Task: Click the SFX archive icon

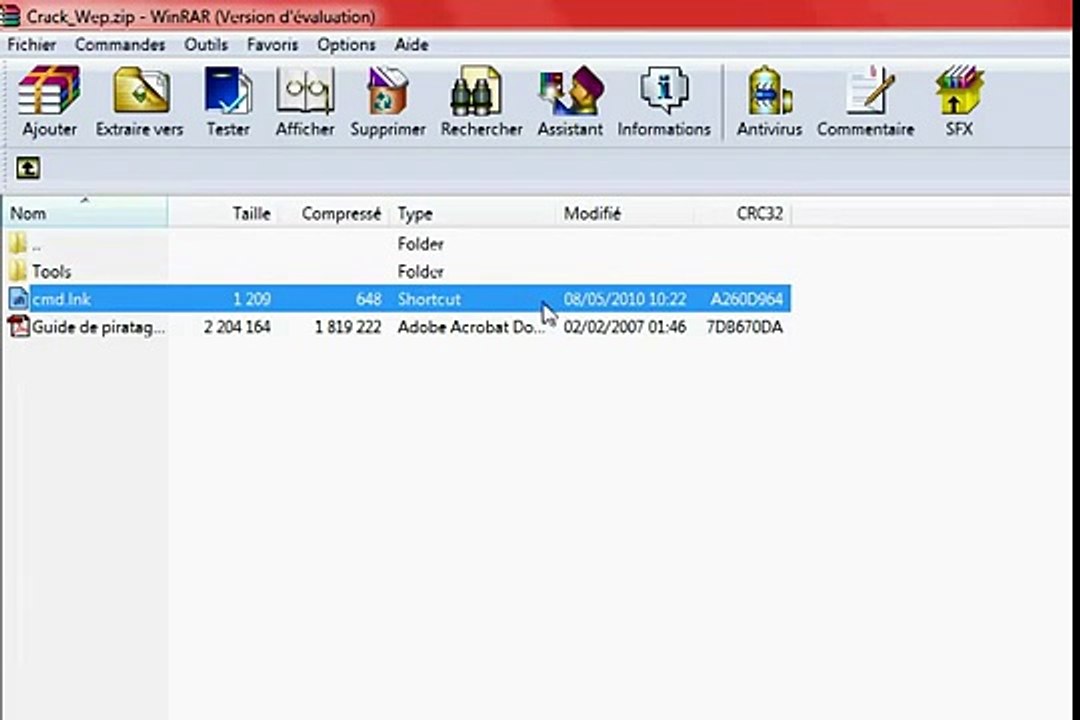Action: tap(959, 90)
